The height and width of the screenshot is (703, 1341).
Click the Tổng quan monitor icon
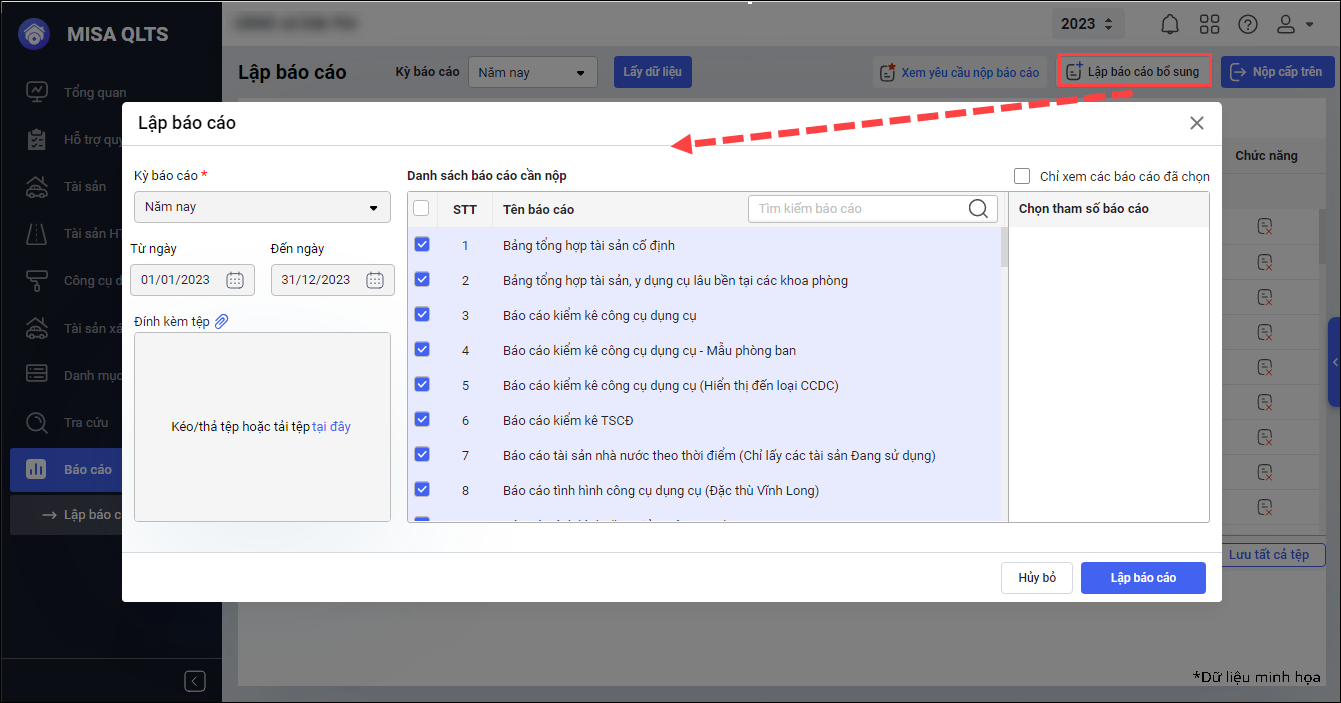pos(37,92)
